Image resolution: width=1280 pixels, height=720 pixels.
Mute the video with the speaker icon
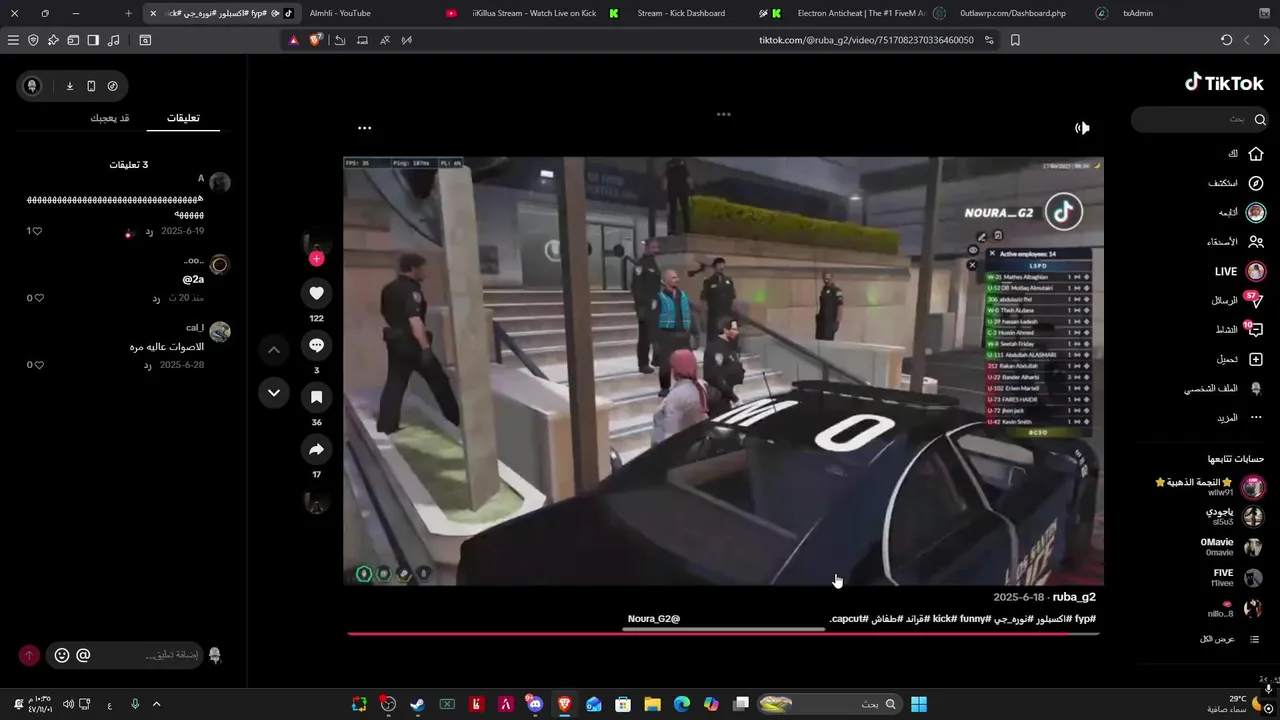[x=1082, y=128]
